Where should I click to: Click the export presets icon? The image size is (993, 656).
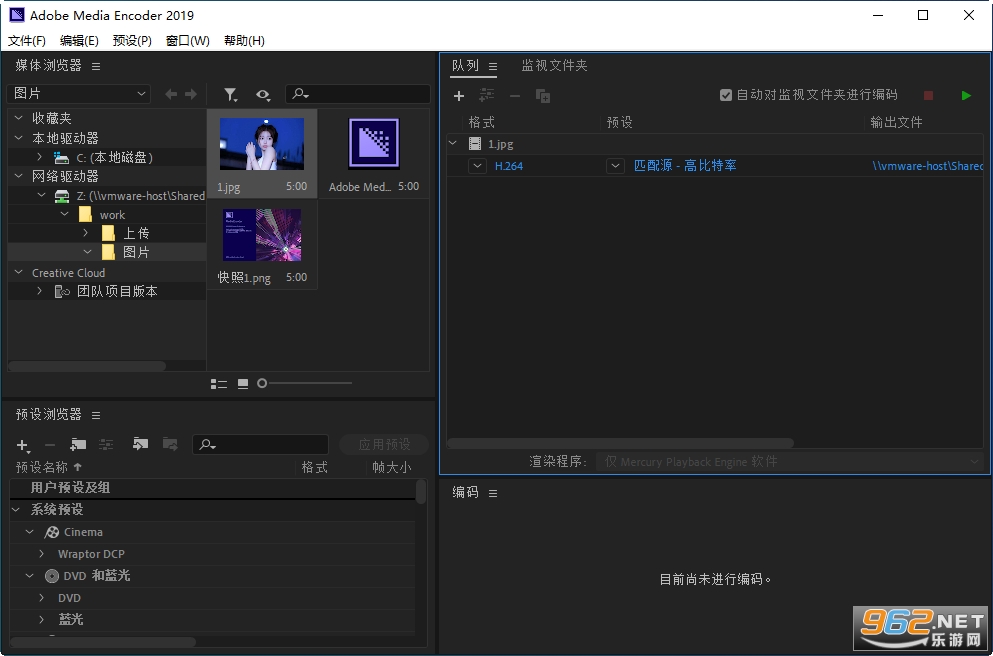pyautogui.click(x=170, y=444)
